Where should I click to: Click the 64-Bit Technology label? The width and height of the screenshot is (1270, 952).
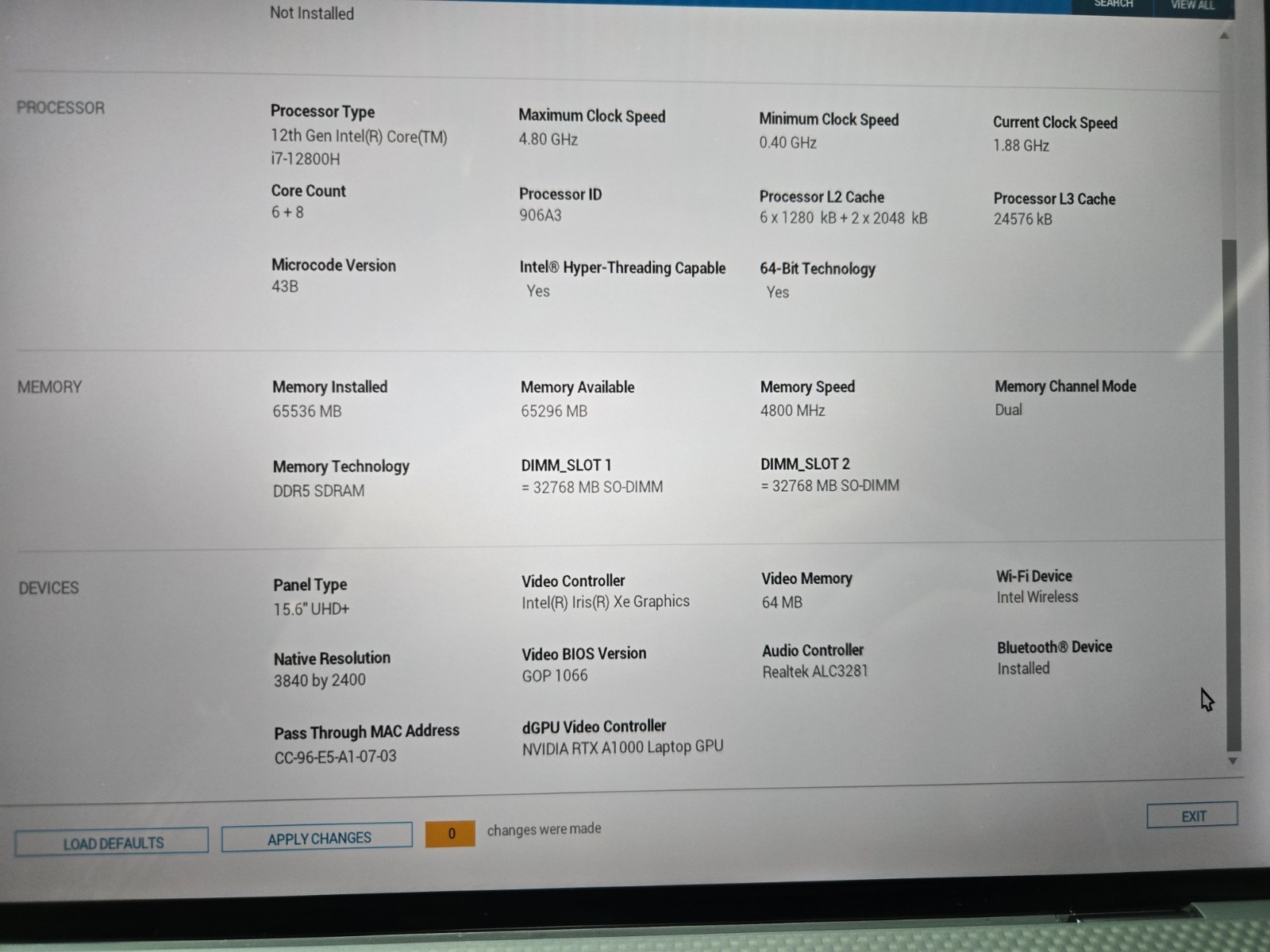pyautogui.click(x=818, y=269)
